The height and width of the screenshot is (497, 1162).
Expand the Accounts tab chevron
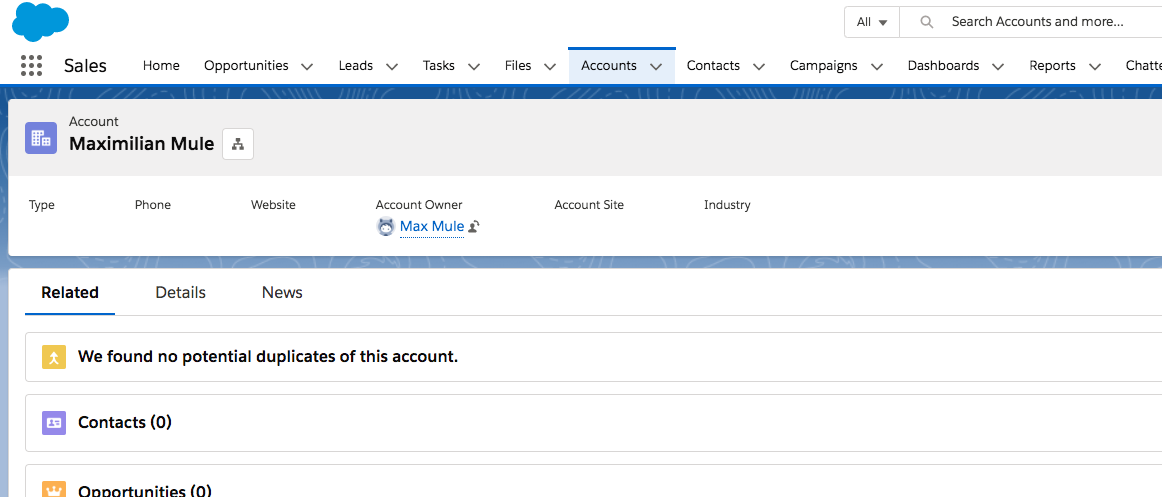[x=656, y=67]
